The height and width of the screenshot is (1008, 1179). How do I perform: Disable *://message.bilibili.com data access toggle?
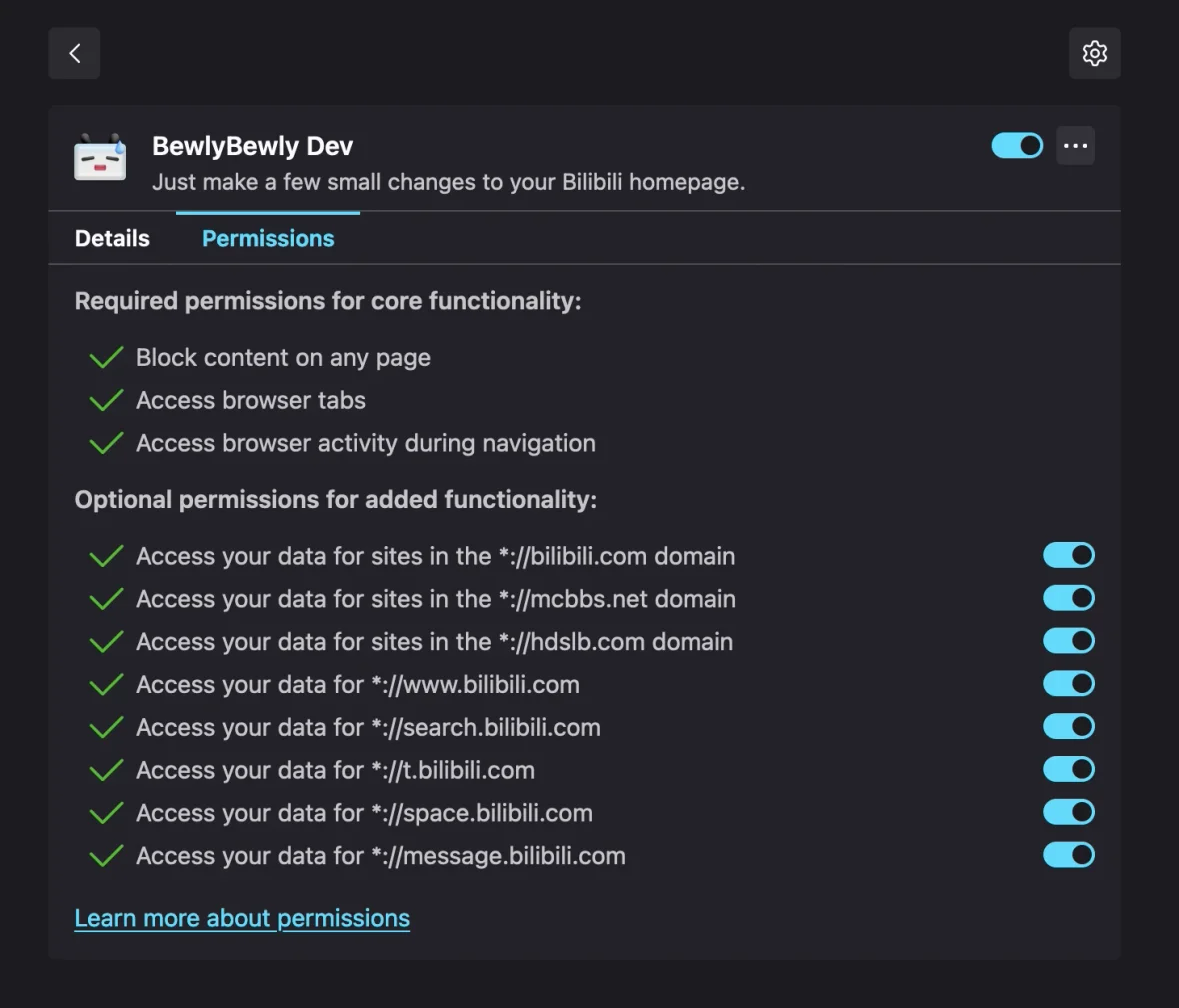click(x=1068, y=855)
